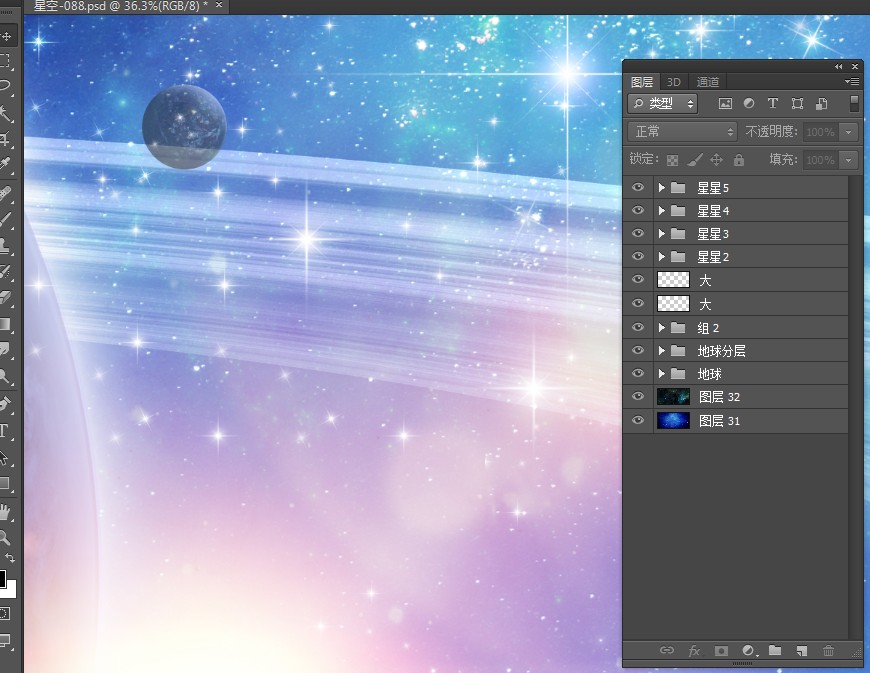Select the Gradient tool
Image resolution: width=870 pixels, height=673 pixels.
tap(6, 324)
